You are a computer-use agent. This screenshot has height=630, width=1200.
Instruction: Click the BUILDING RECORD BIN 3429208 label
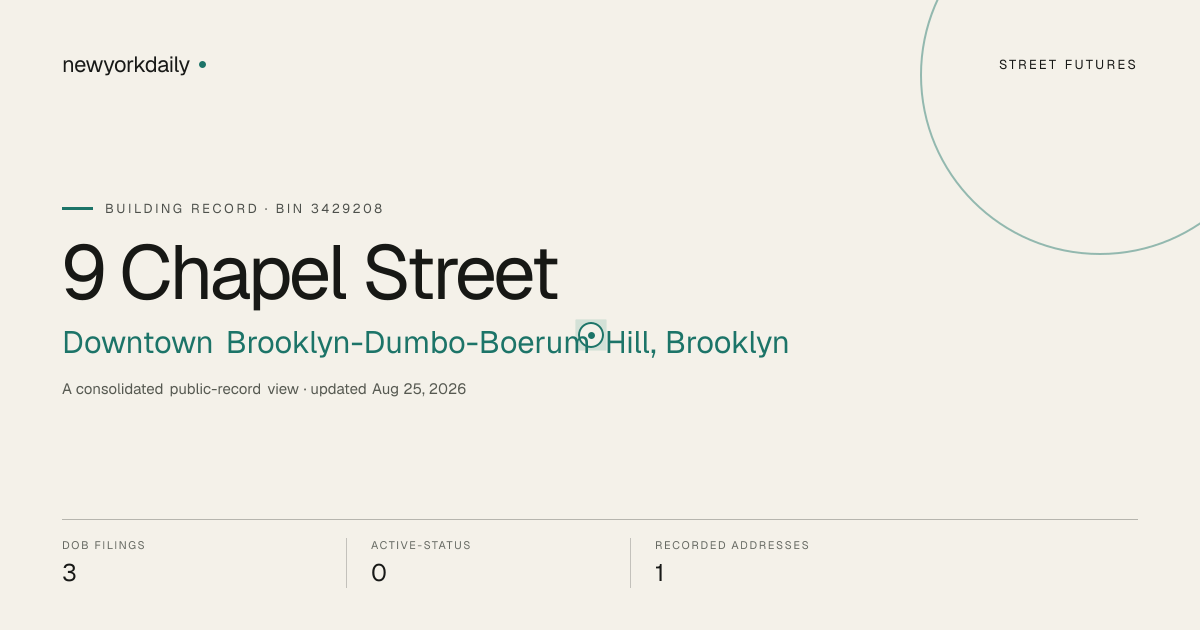coord(244,209)
